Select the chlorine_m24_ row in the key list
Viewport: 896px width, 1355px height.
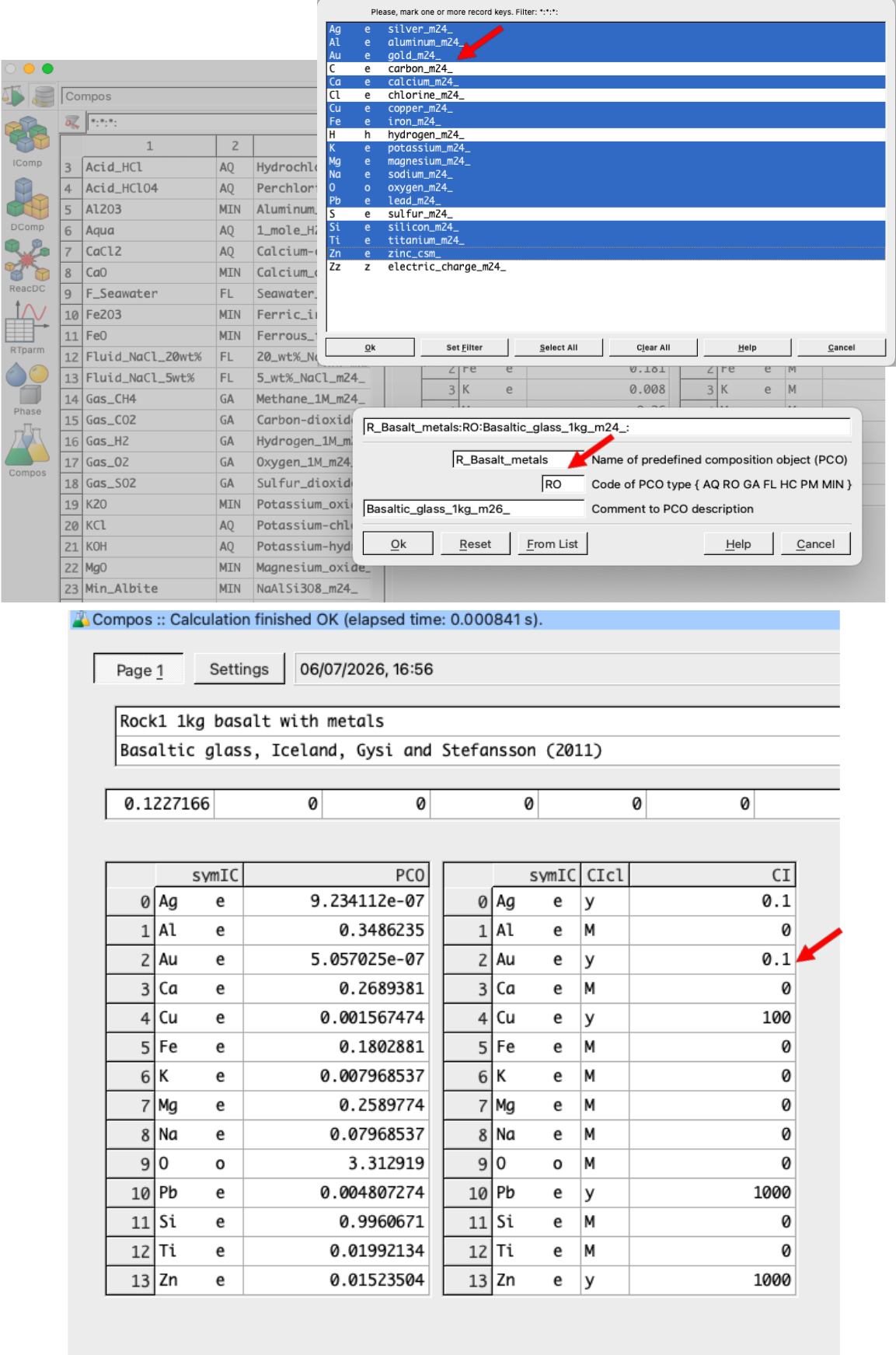pos(605,95)
